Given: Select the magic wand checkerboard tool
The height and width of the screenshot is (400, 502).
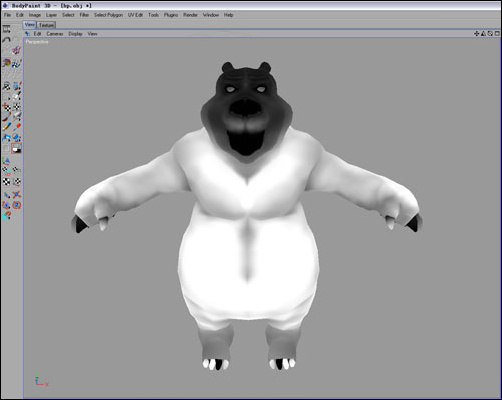Looking at the screenshot, I should [17, 107].
